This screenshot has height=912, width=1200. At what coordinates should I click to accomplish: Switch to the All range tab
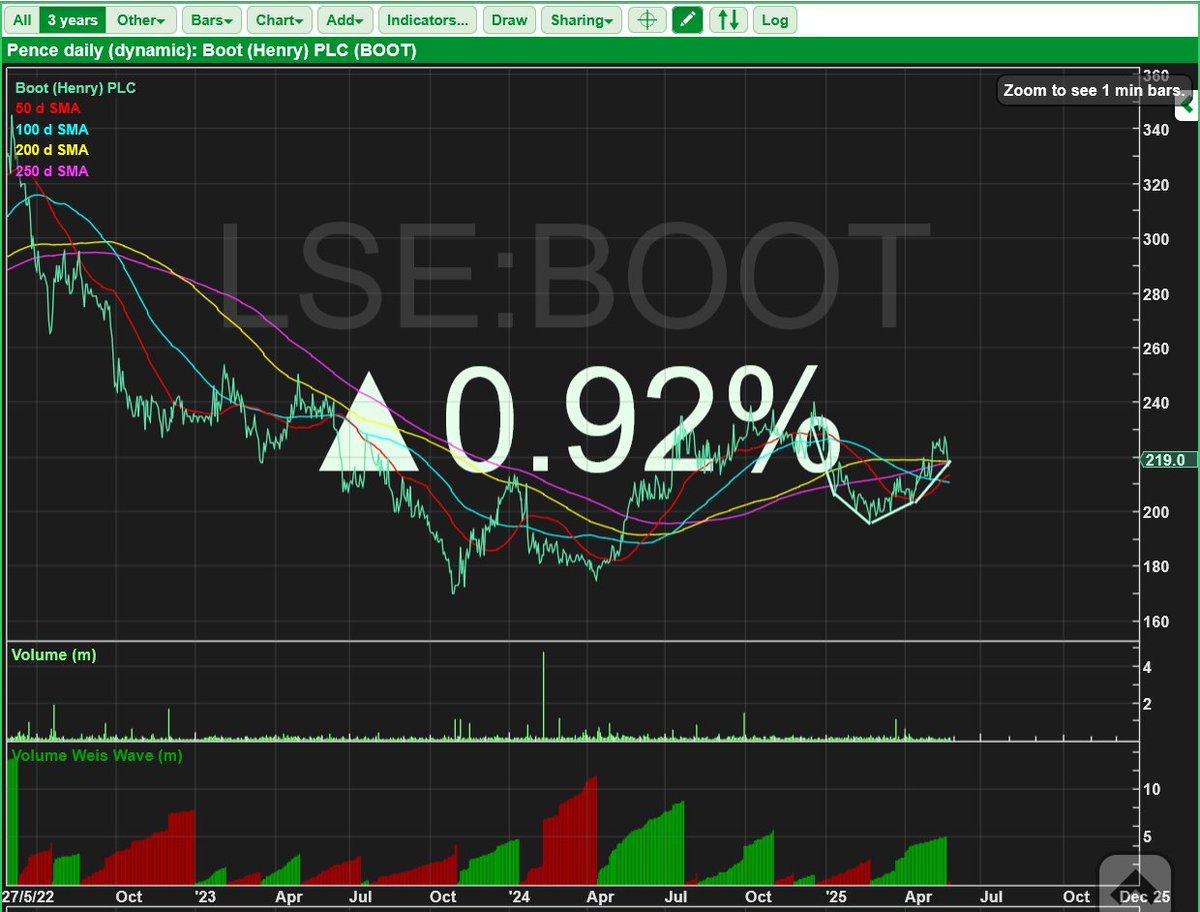tap(21, 19)
